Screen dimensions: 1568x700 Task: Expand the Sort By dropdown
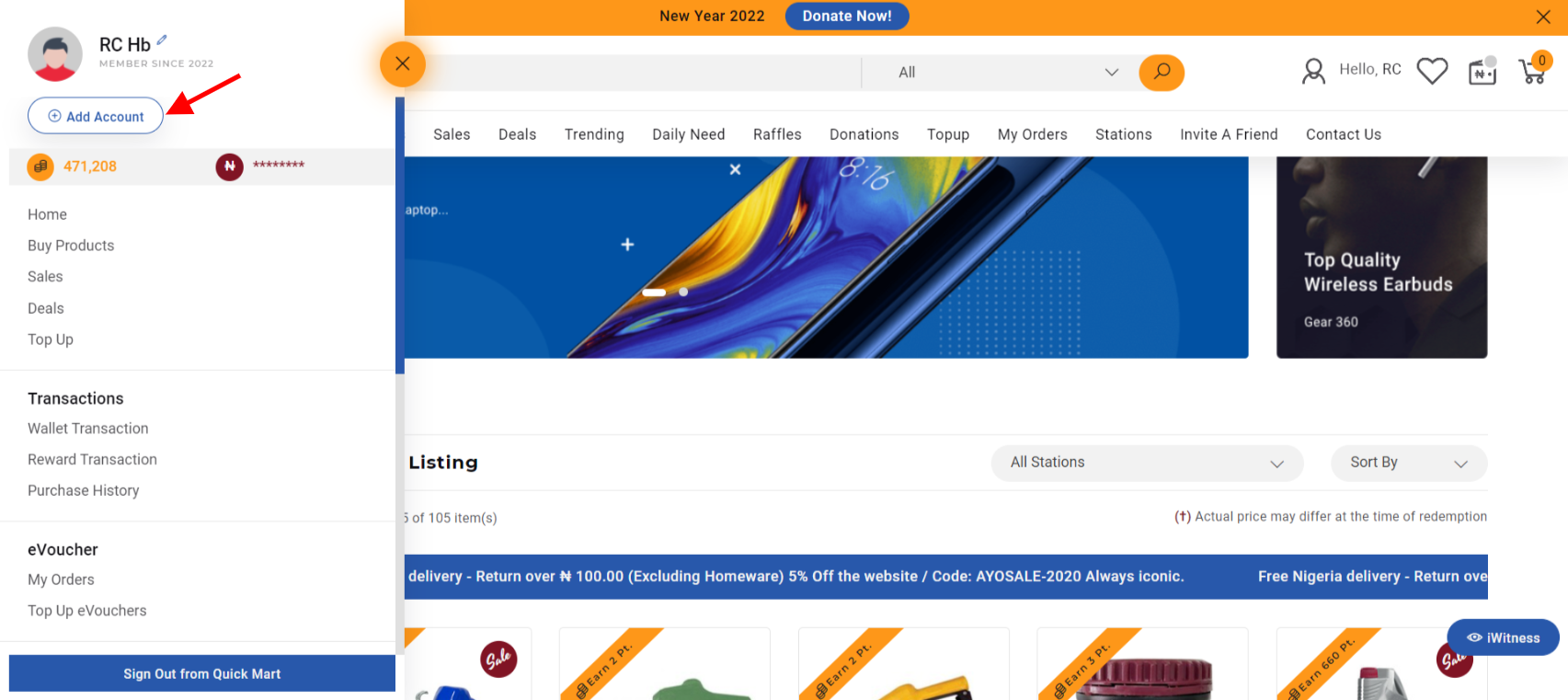pos(1408,463)
